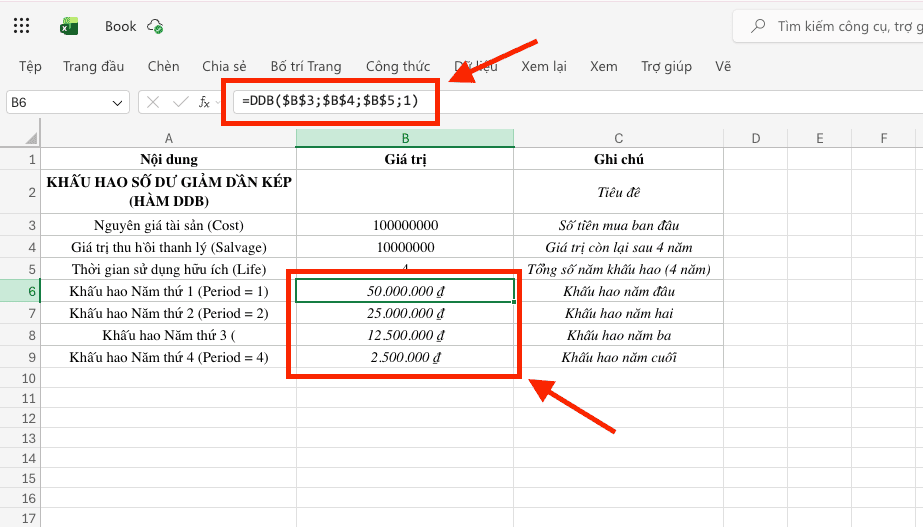This screenshot has height=527, width=923.
Task: Click the cloud saved status icon
Action: pos(155,26)
